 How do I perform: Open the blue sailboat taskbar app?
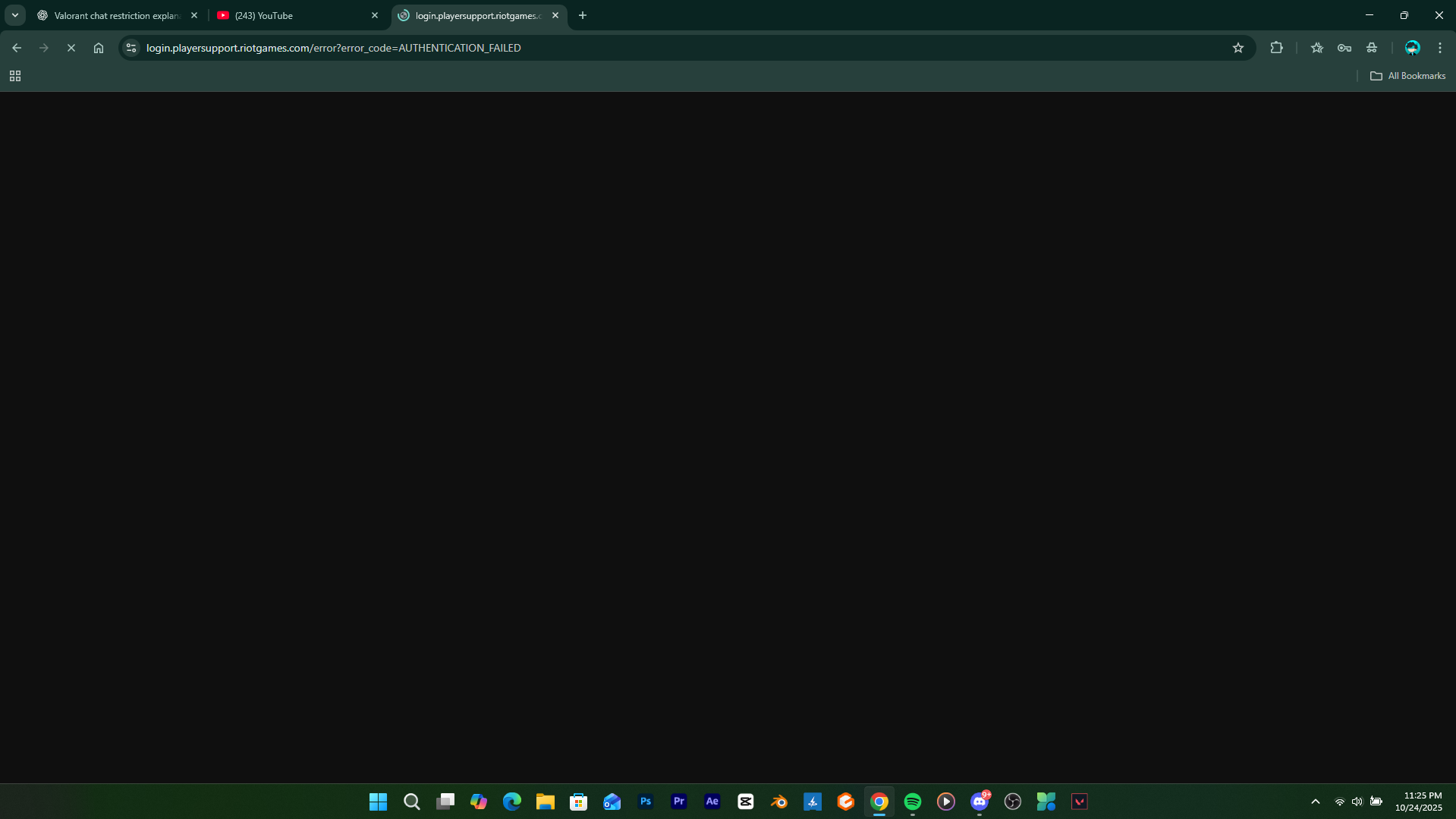(x=812, y=802)
